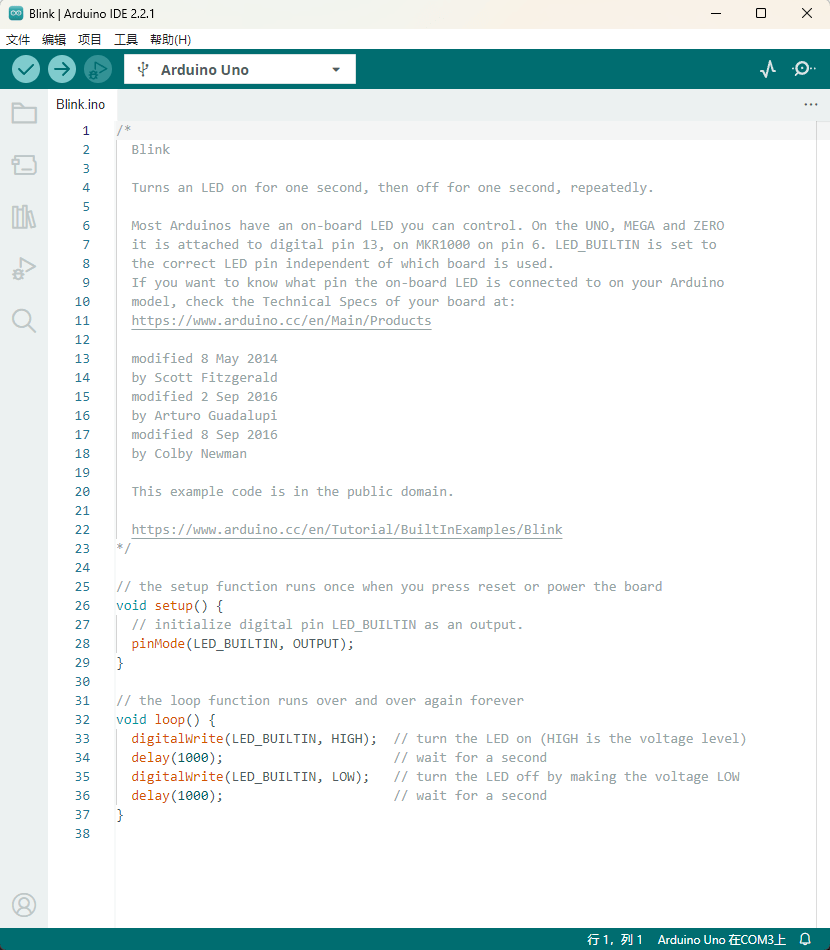The height and width of the screenshot is (950, 830).
Task: Open the Arduino Uno board selector dropdown
Action: [x=240, y=70]
